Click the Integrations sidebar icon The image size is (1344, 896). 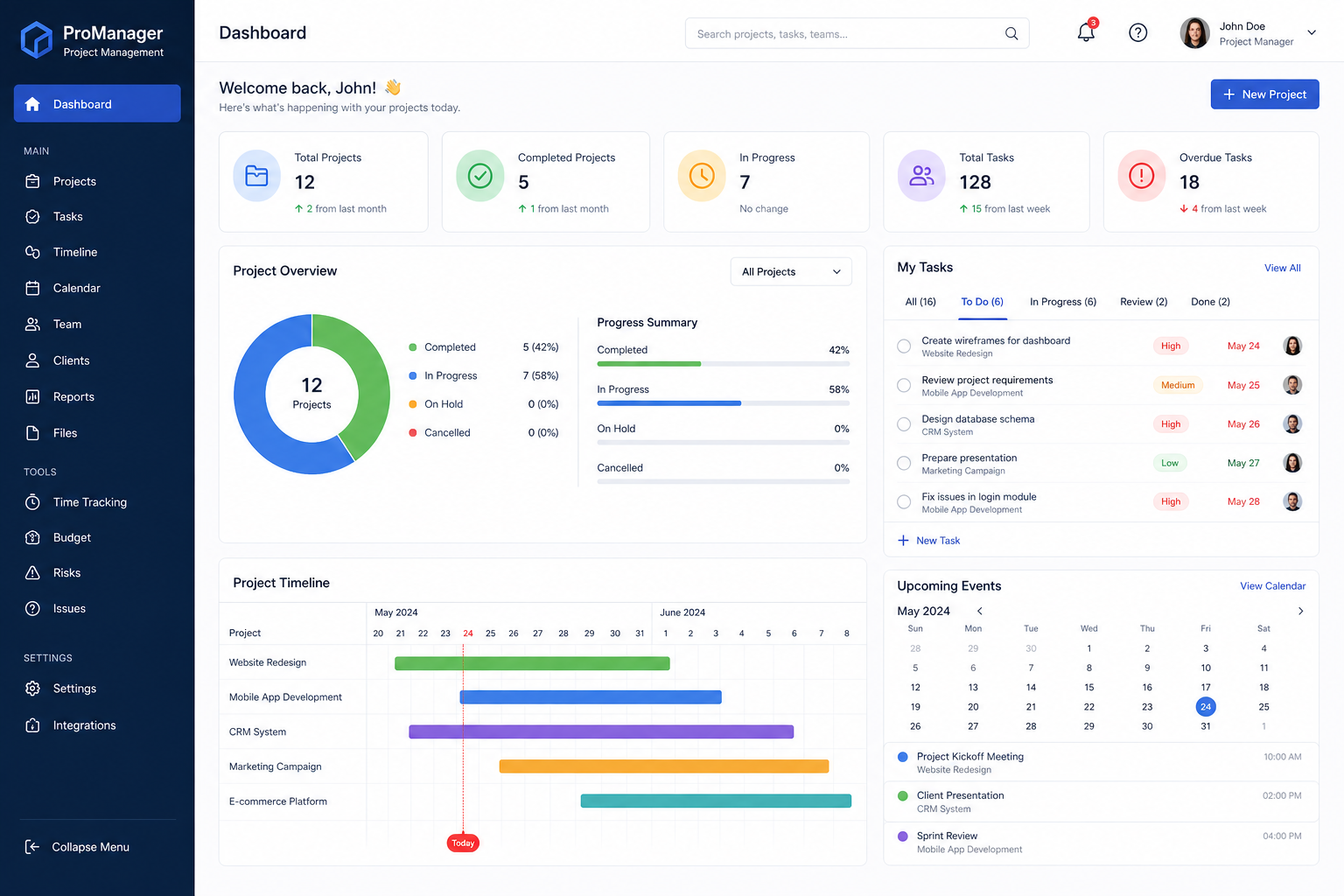33,725
